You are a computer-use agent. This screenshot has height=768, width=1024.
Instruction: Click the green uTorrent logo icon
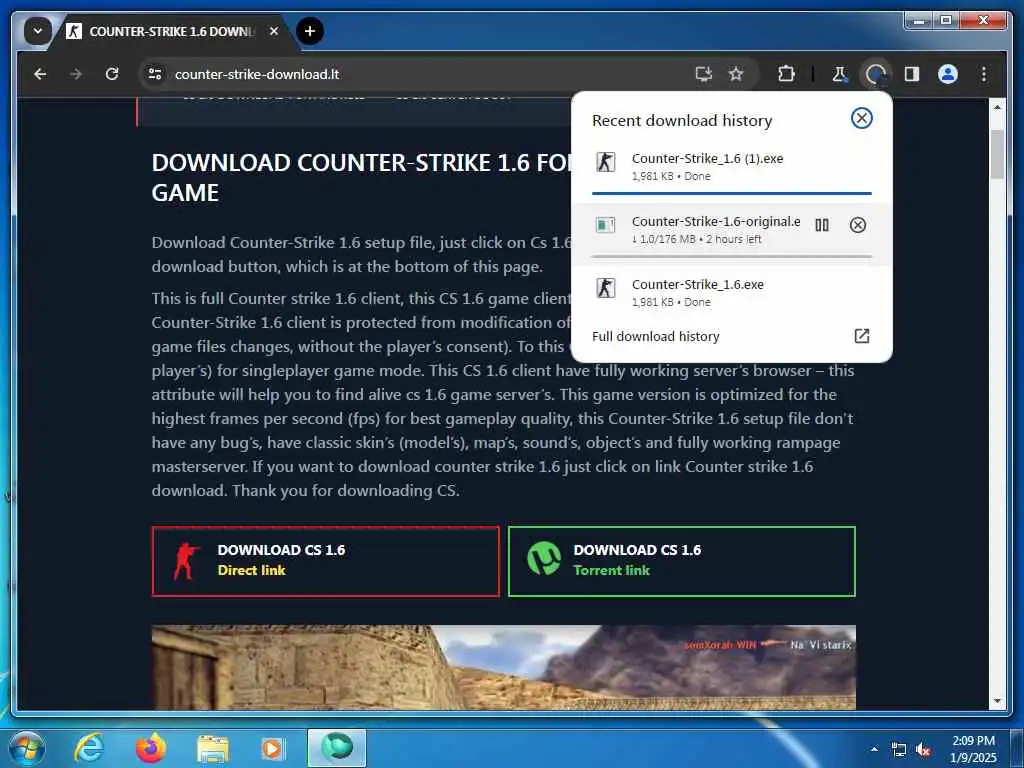click(544, 558)
